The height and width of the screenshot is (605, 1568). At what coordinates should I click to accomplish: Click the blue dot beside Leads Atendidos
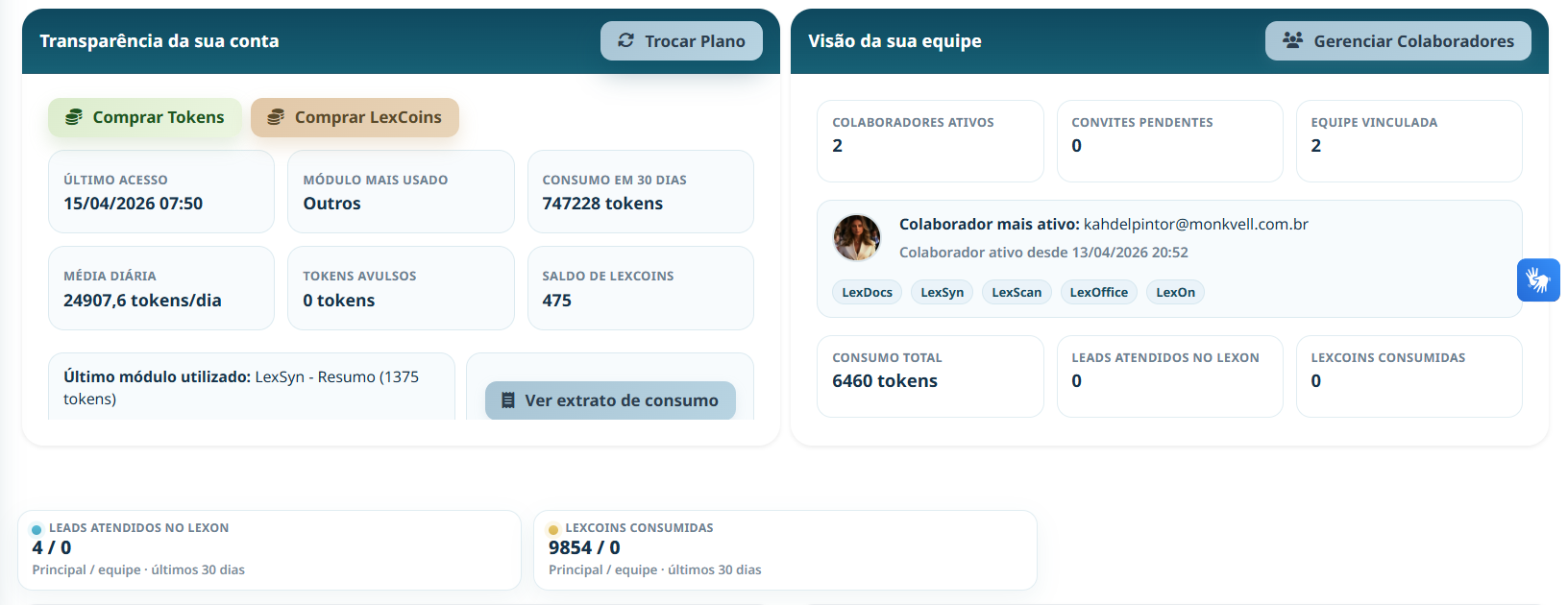(x=37, y=529)
